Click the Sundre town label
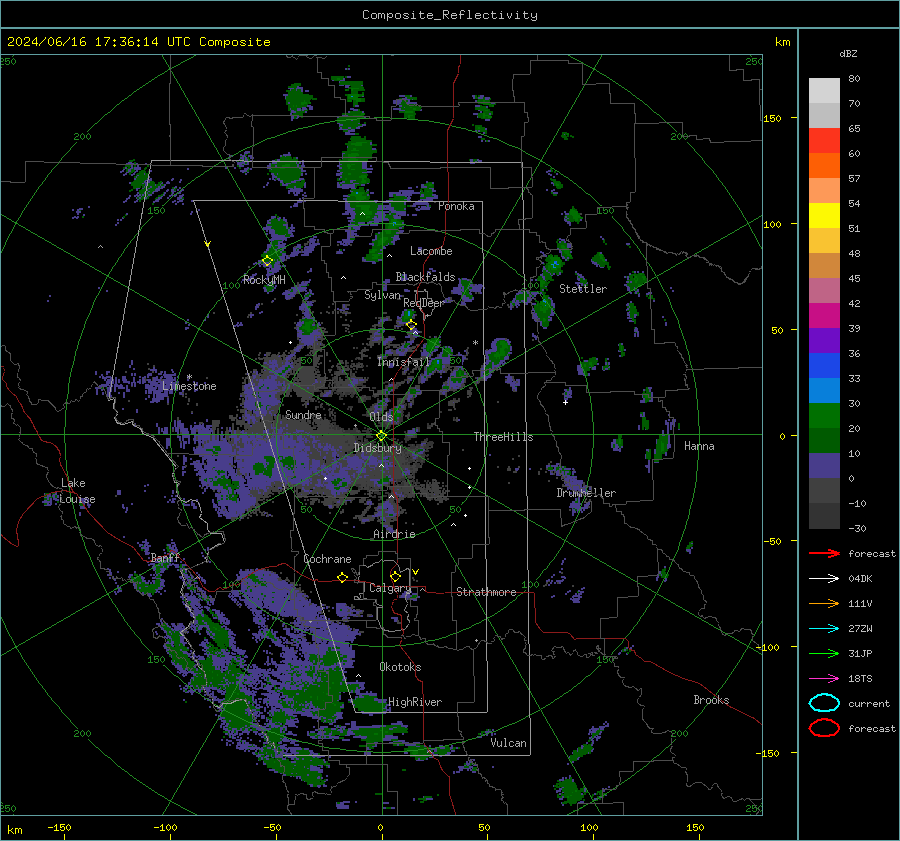Image resolution: width=900 pixels, height=841 pixels. pos(303,415)
